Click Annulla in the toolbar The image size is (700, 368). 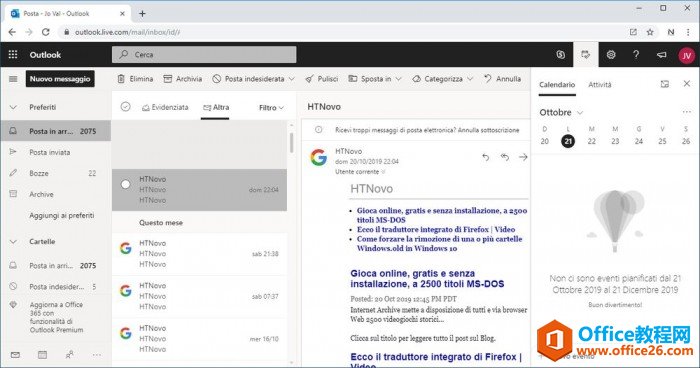(503, 79)
